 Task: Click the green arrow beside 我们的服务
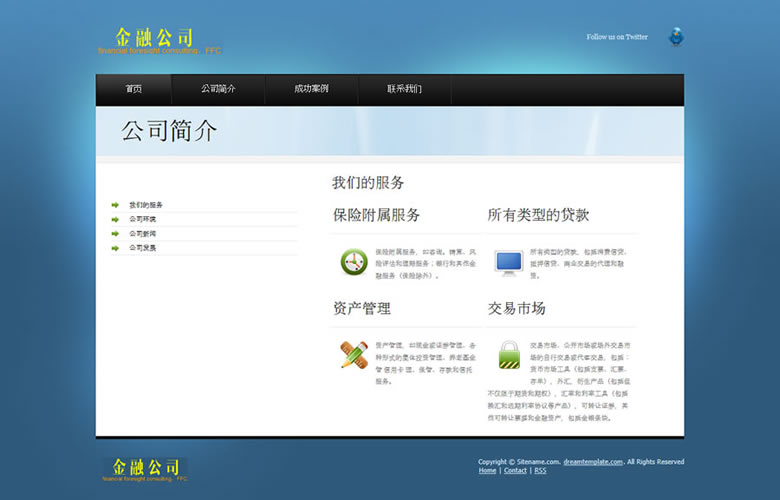[x=116, y=205]
